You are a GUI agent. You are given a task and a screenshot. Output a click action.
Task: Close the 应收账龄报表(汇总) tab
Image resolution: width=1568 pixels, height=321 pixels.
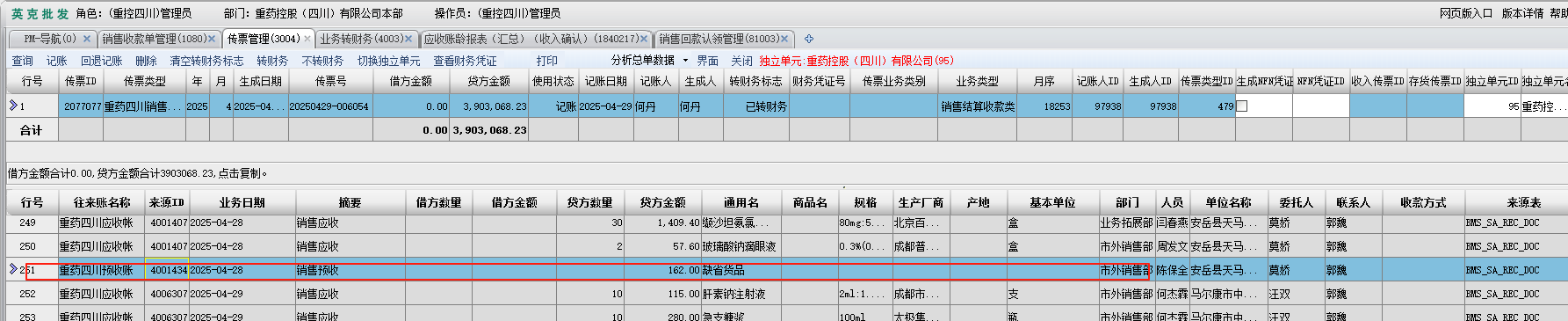point(644,39)
